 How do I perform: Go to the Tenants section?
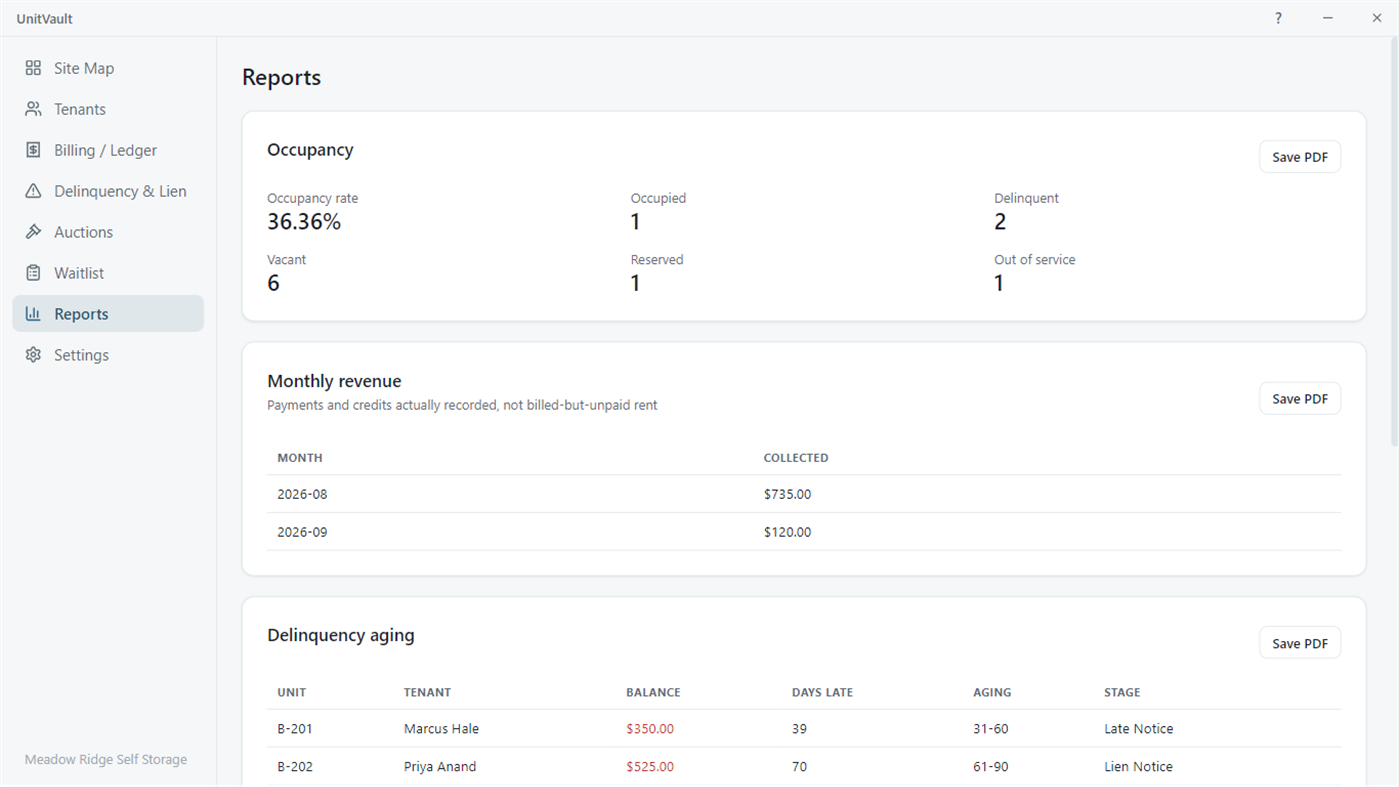point(108,109)
